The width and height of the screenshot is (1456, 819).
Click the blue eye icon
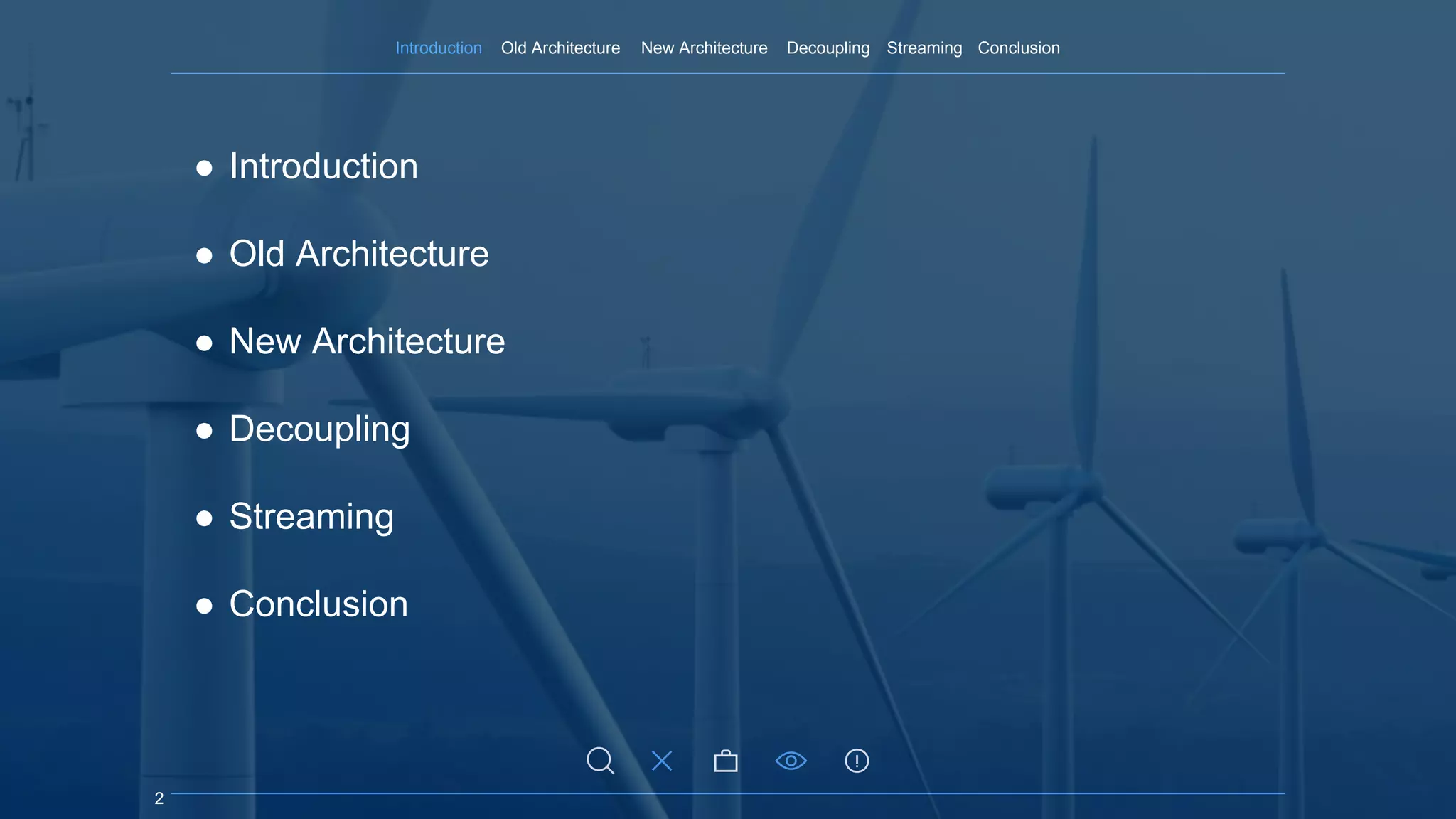tap(791, 761)
